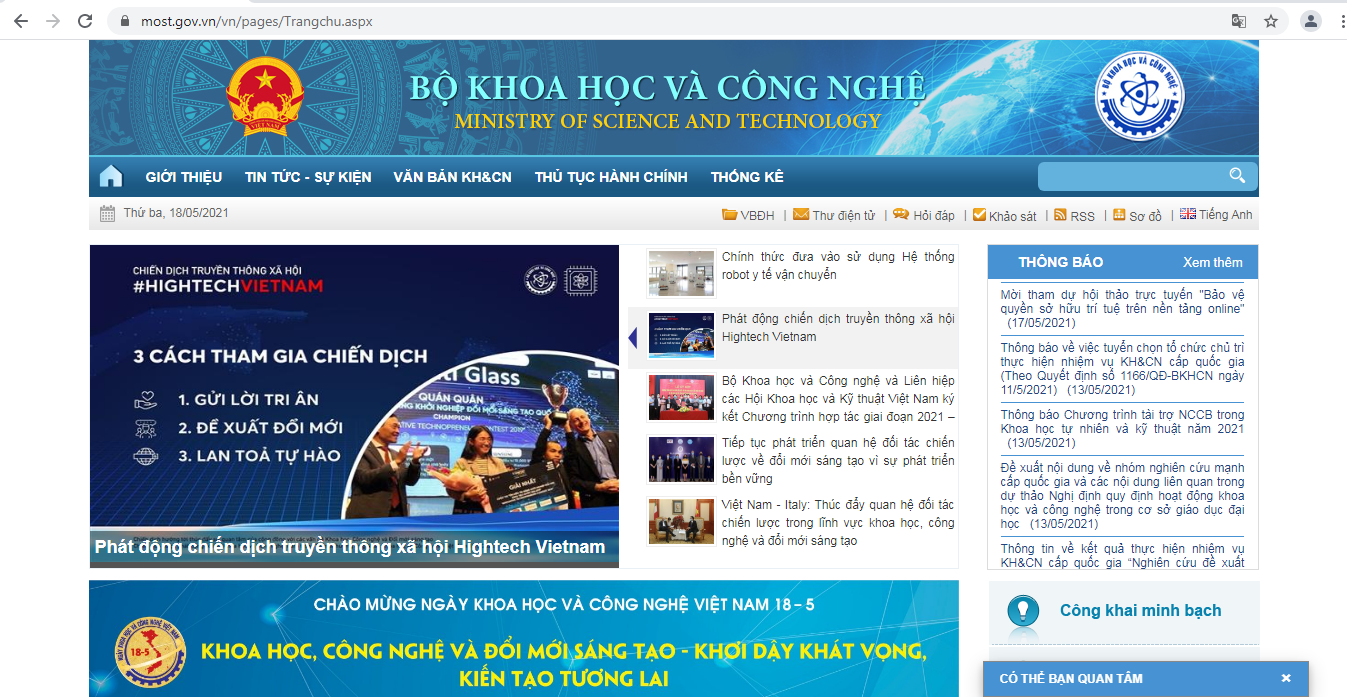Reload the page with the refresh icon
1347x697 pixels.
click(85, 21)
